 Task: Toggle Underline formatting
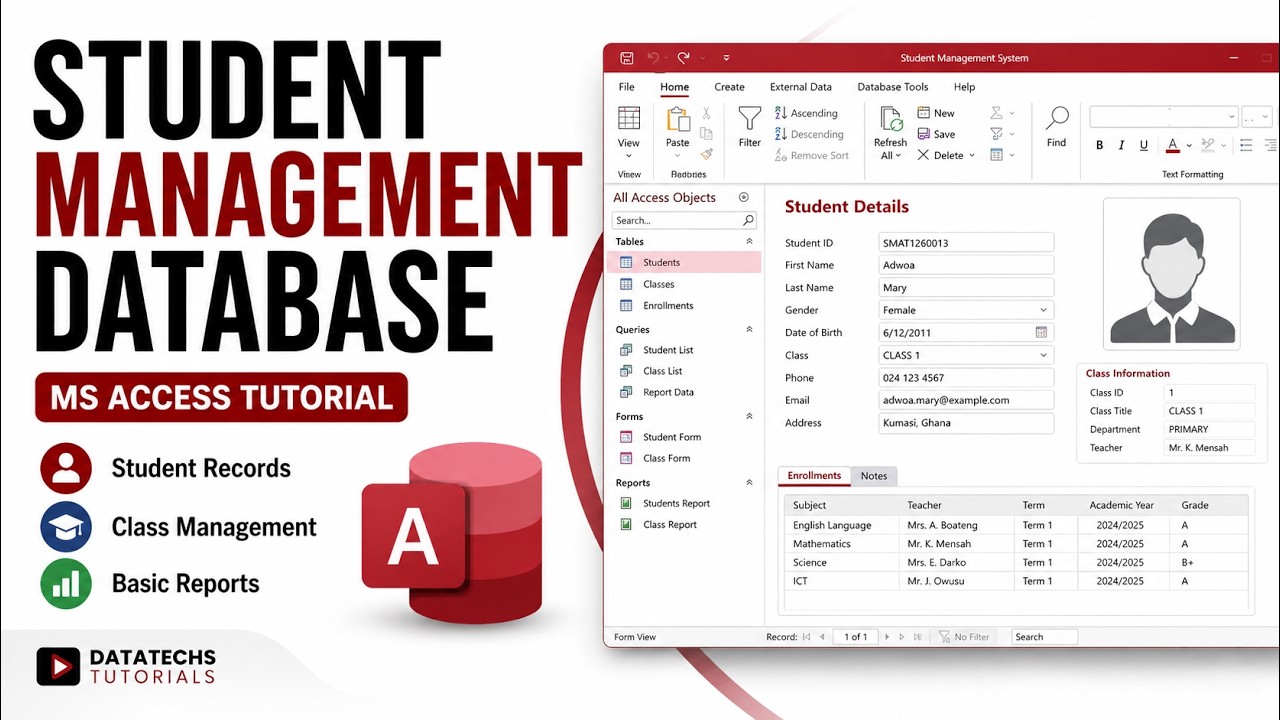coord(1144,145)
